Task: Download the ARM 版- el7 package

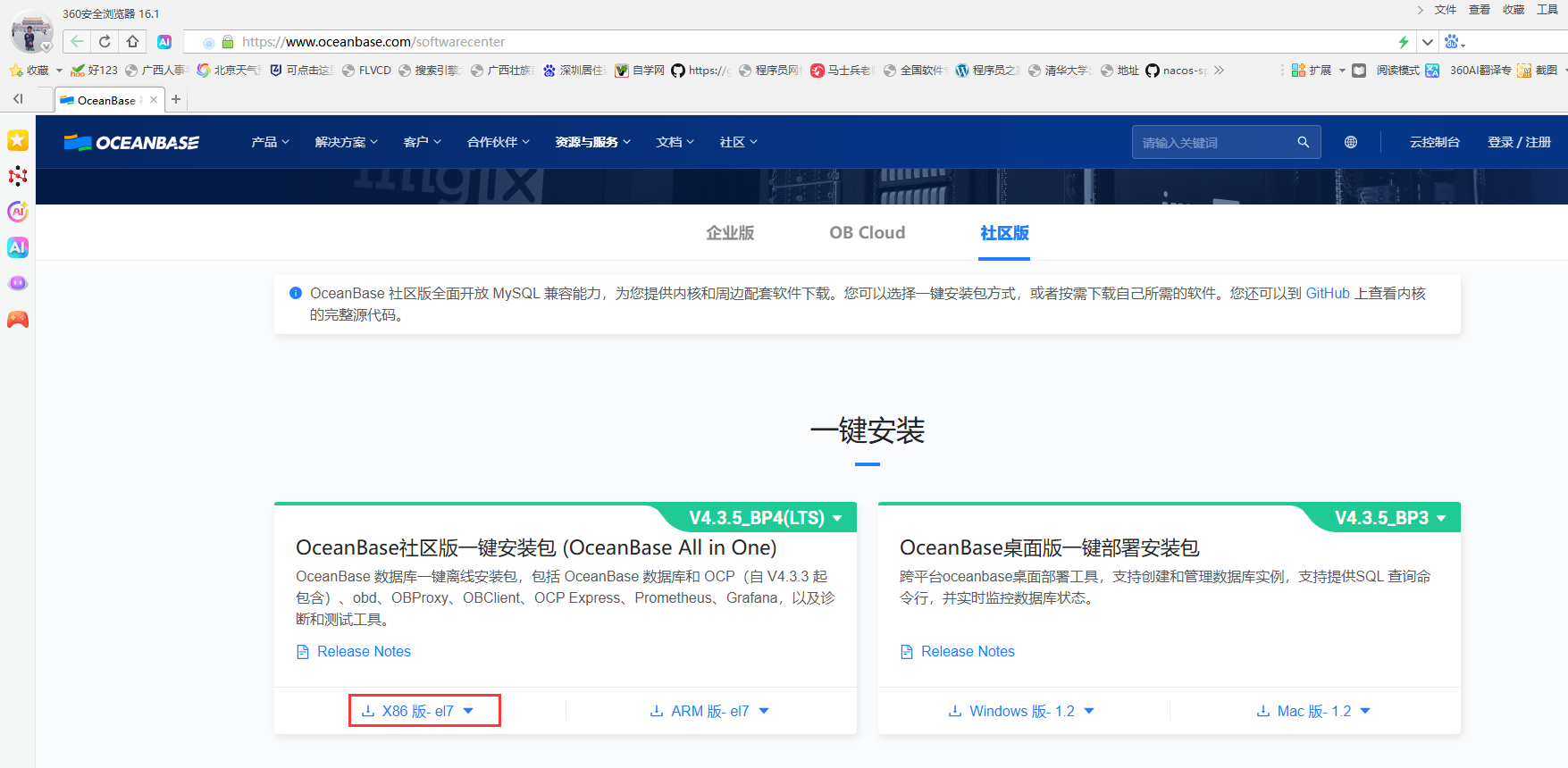Action: (x=709, y=711)
